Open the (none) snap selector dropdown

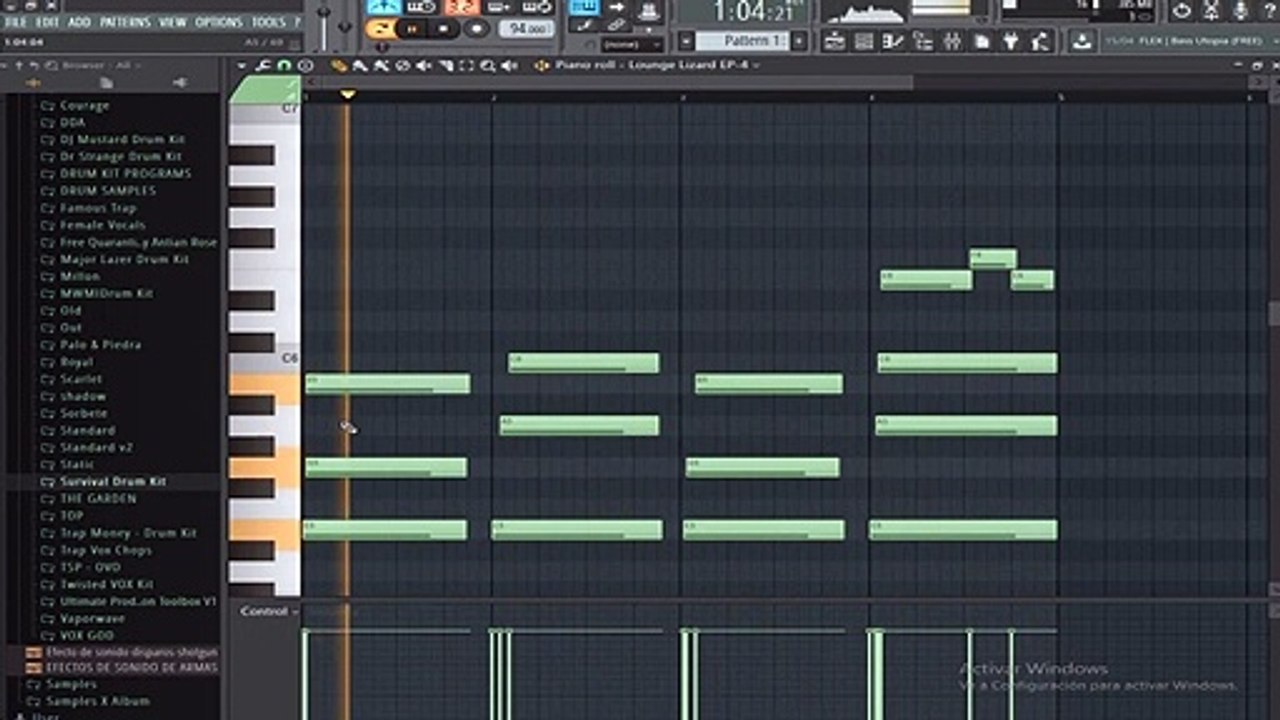tap(631, 45)
